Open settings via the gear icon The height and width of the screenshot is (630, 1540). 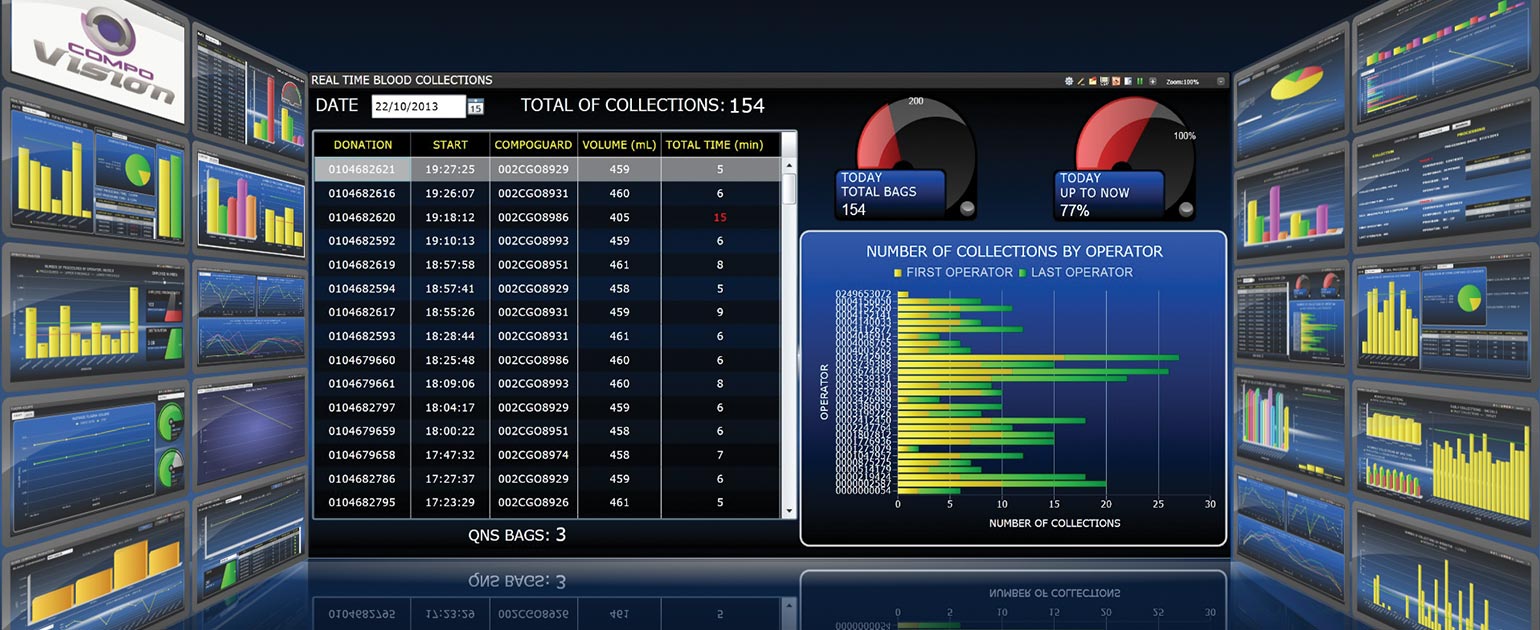(x=1069, y=80)
